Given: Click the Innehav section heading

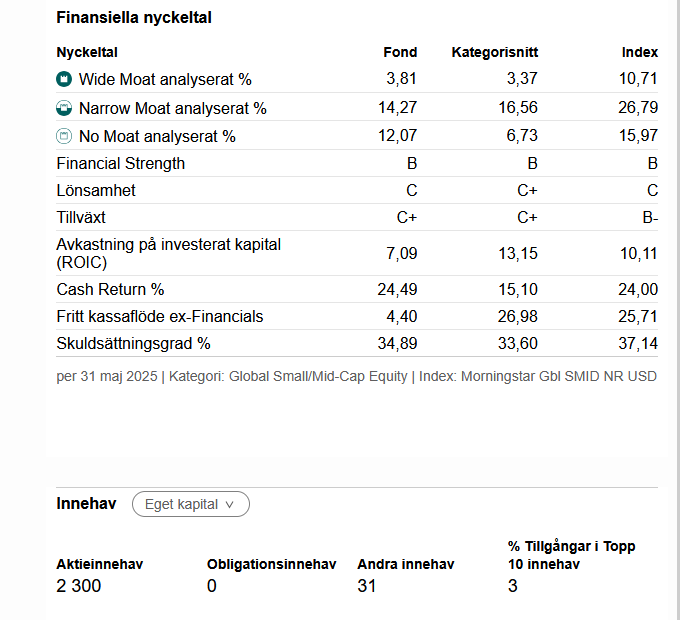Looking at the screenshot, I should (x=86, y=503).
